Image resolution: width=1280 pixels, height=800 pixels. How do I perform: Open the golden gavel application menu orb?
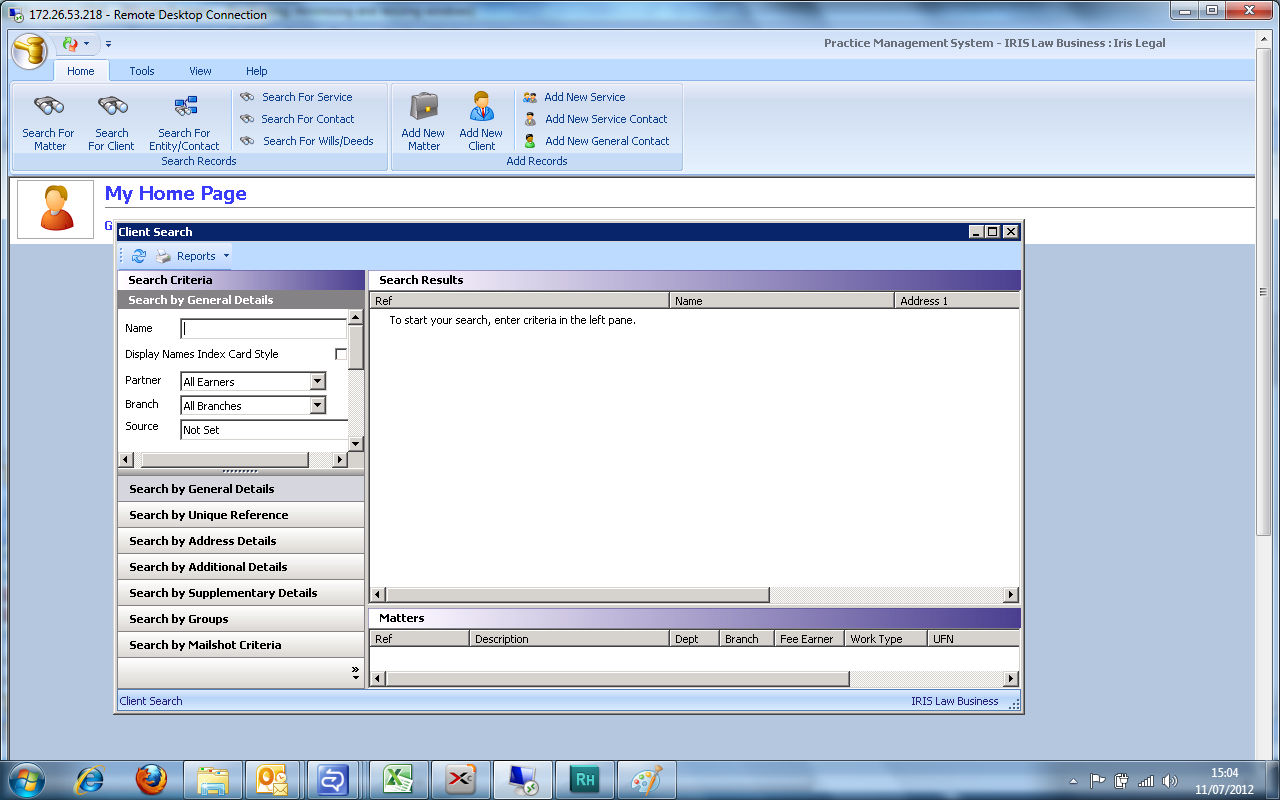[x=29, y=49]
